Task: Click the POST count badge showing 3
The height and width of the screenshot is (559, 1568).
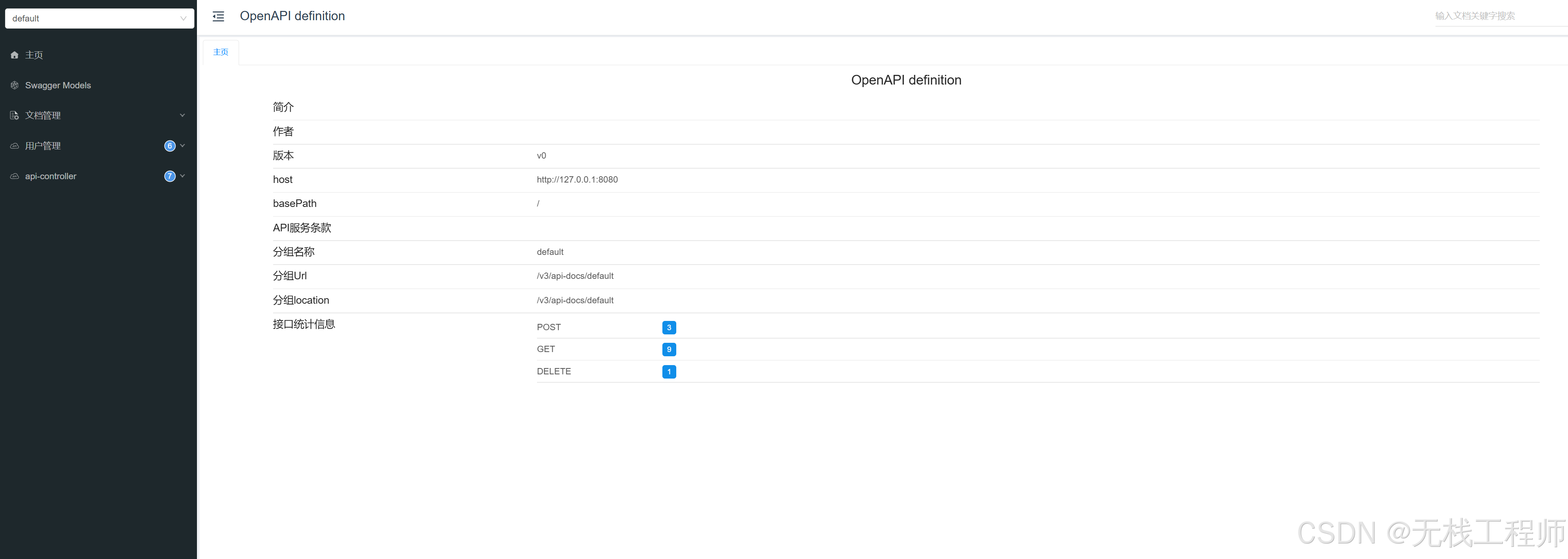Action: pyautogui.click(x=669, y=327)
